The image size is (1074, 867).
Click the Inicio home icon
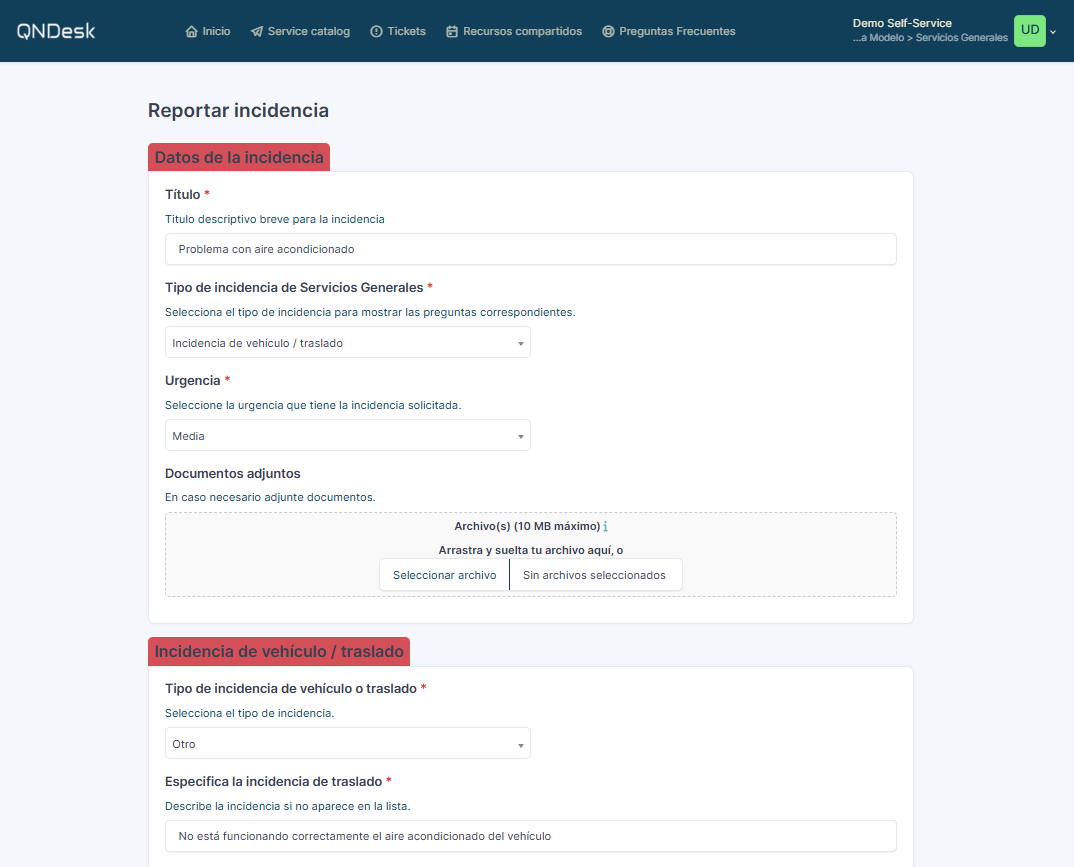(x=191, y=32)
